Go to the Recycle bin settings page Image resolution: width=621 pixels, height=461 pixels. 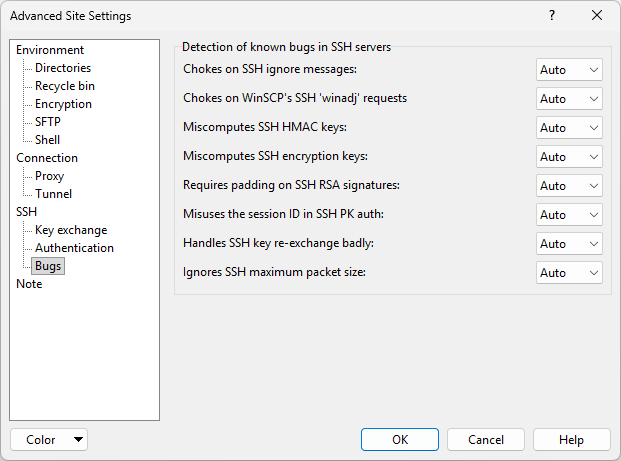point(65,86)
